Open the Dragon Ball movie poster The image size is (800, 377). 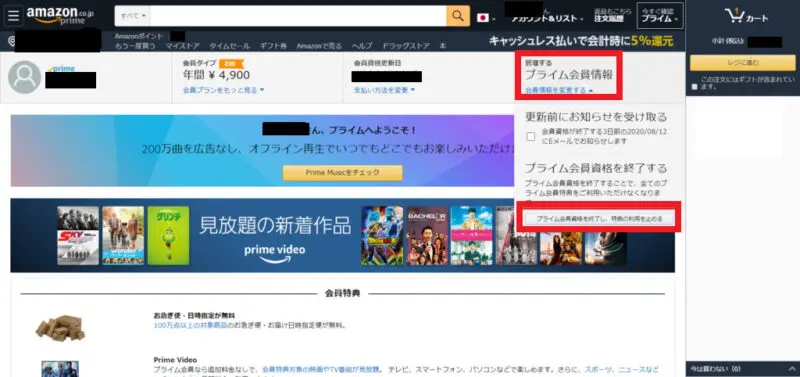point(382,235)
